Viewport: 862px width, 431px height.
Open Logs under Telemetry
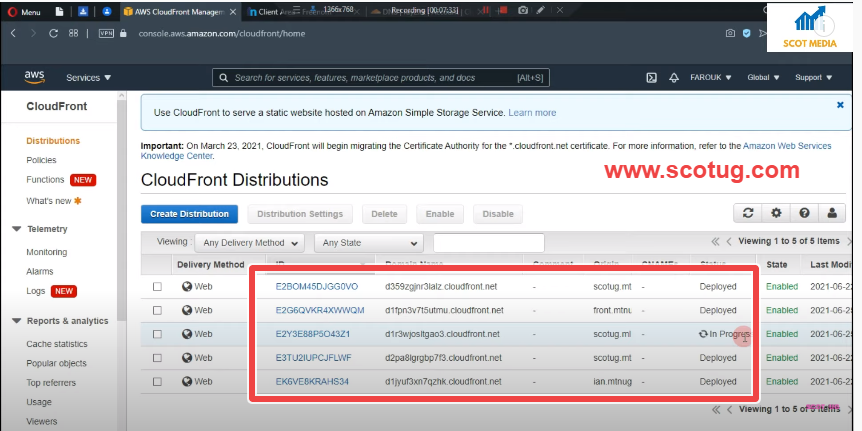(36, 291)
